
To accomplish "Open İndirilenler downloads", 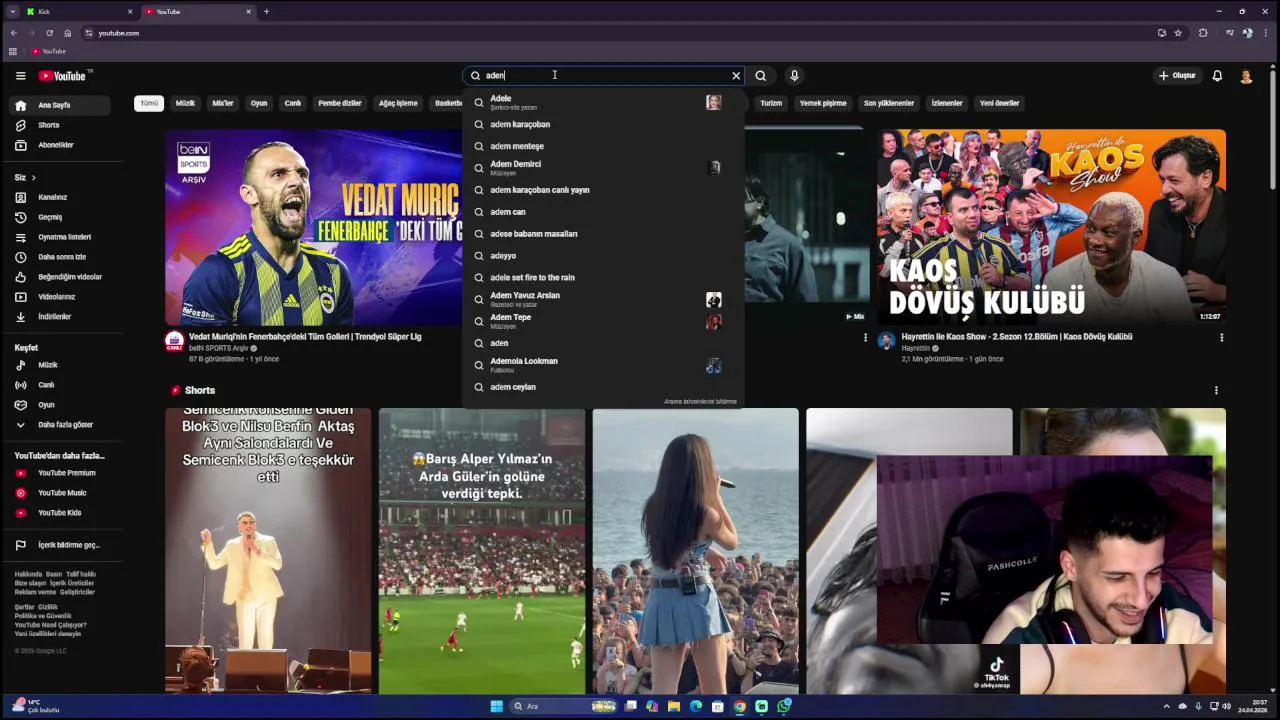I will click(59, 317).
